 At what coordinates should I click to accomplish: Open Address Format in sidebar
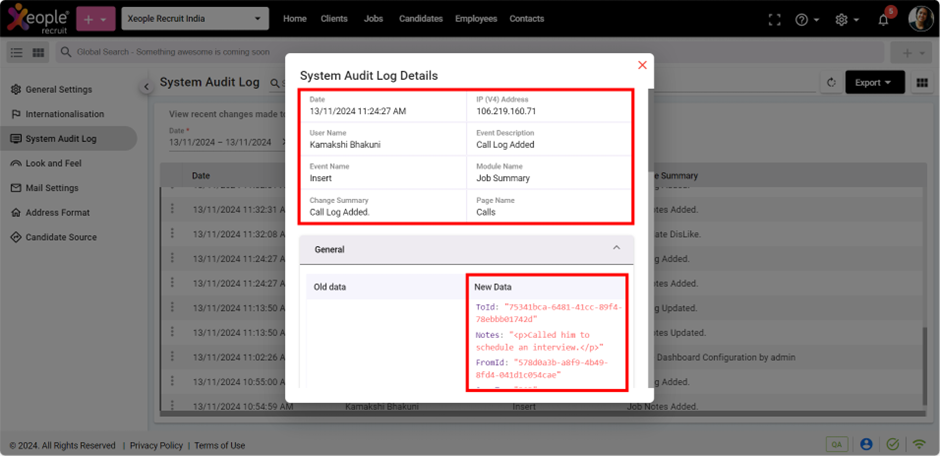pyautogui.click(x=58, y=212)
